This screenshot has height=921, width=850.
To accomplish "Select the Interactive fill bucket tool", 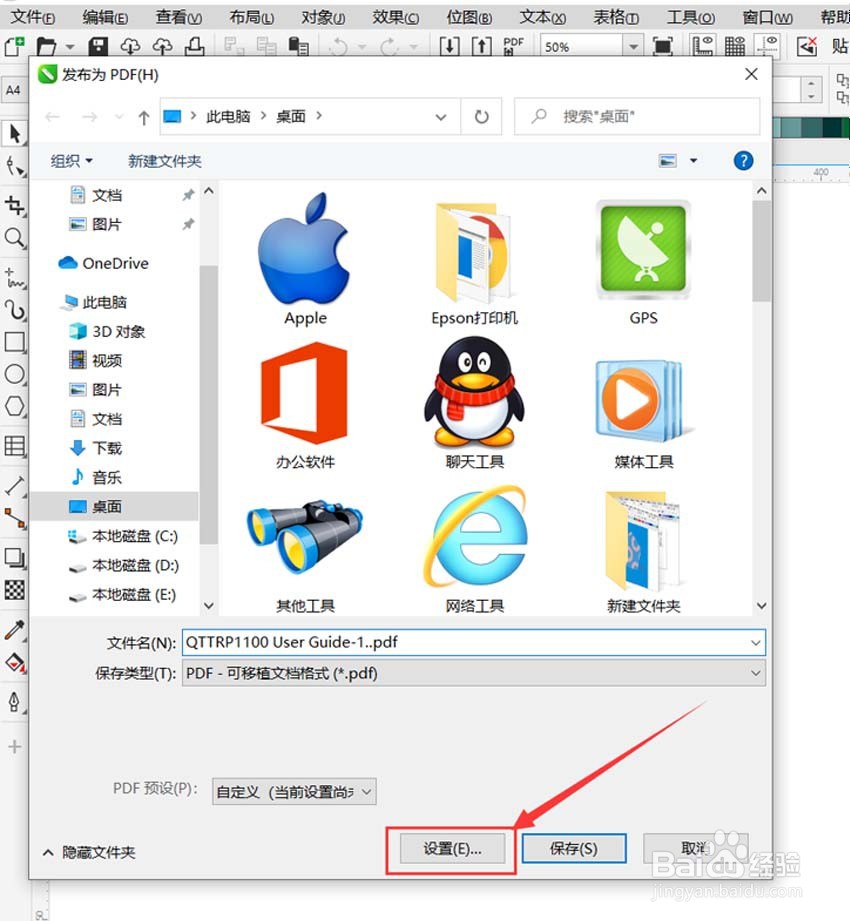I will coord(15,663).
